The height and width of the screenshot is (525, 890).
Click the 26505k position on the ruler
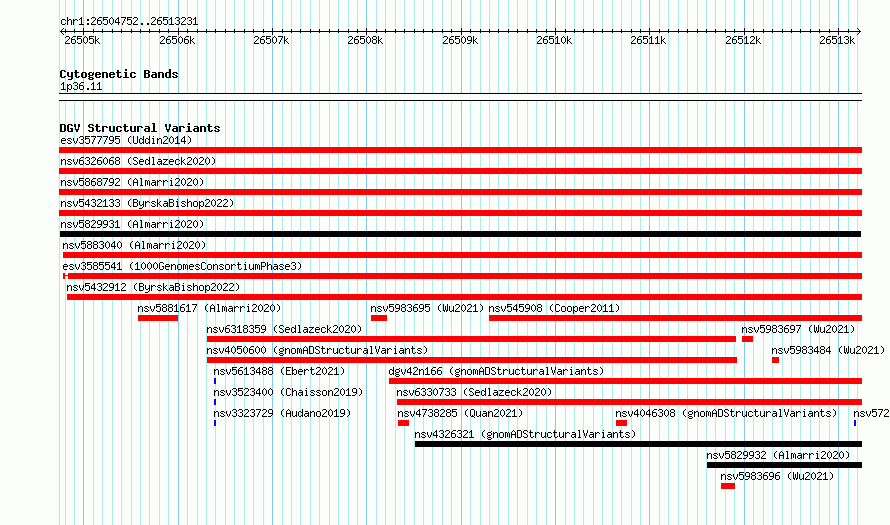(82, 40)
